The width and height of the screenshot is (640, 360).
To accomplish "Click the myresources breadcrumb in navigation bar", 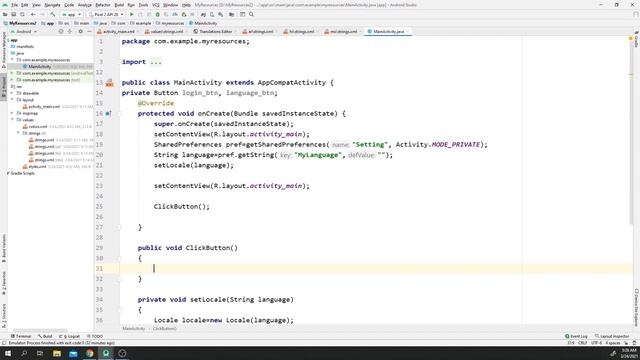I will [x=170, y=23].
